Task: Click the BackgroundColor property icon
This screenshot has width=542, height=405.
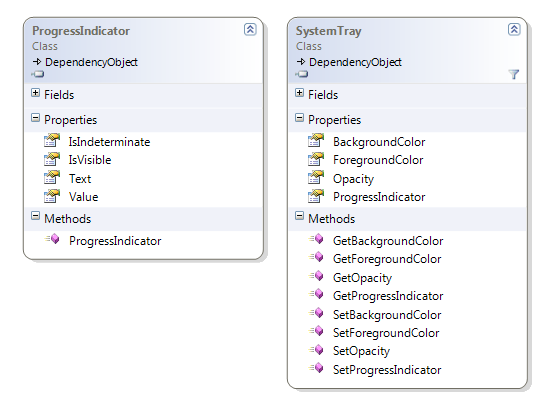Action: coord(316,140)
